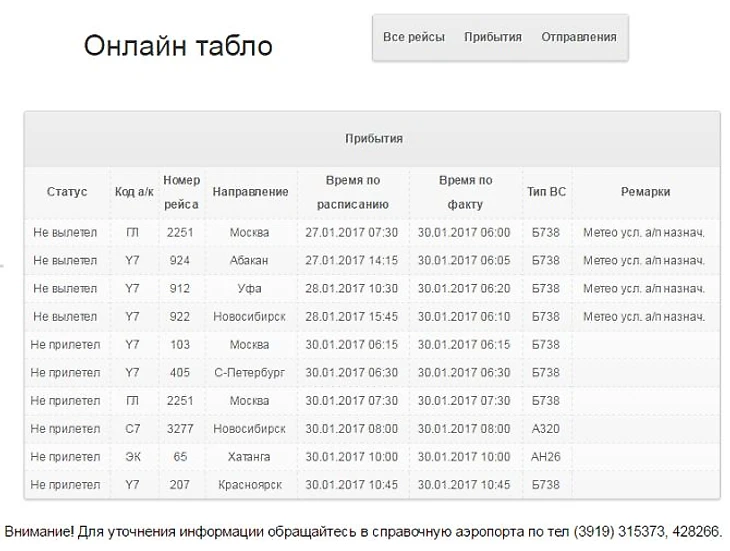
Task: Click scheduled time 27.01.2017 14:15
Action: (352, 260)
